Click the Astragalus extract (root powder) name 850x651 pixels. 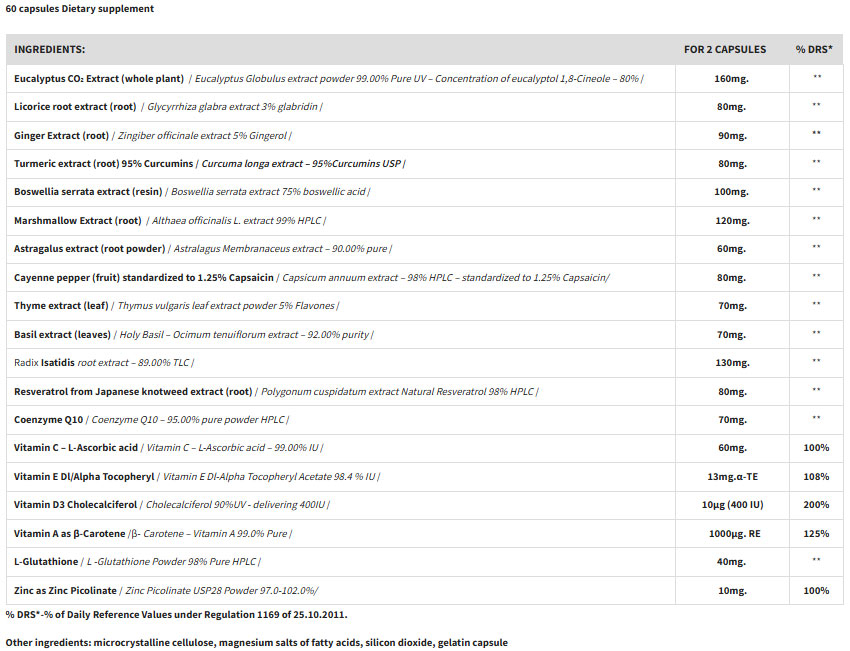coord(89,248)
